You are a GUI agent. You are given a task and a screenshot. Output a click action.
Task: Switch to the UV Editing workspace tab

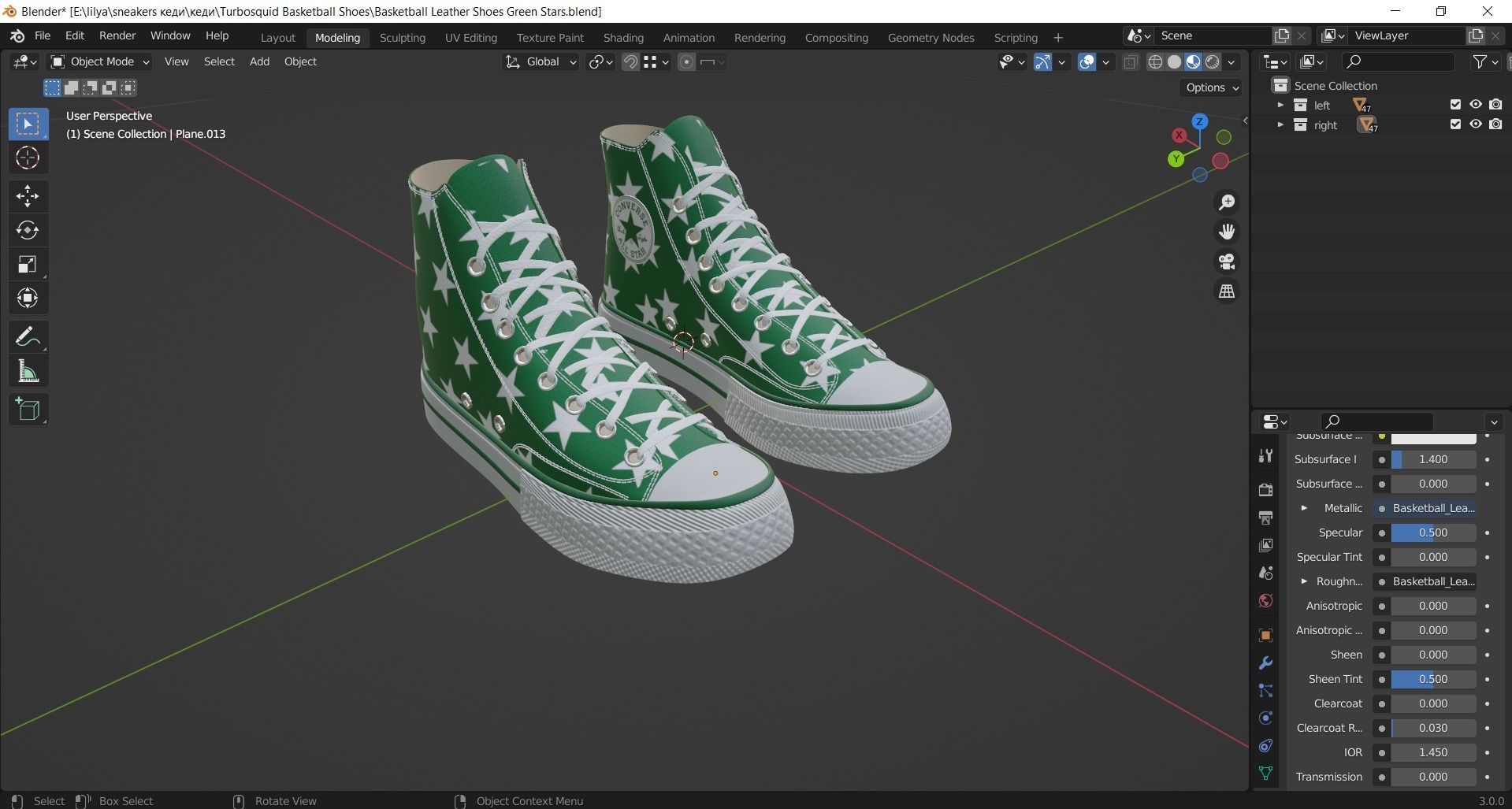[x=471, y=37]
